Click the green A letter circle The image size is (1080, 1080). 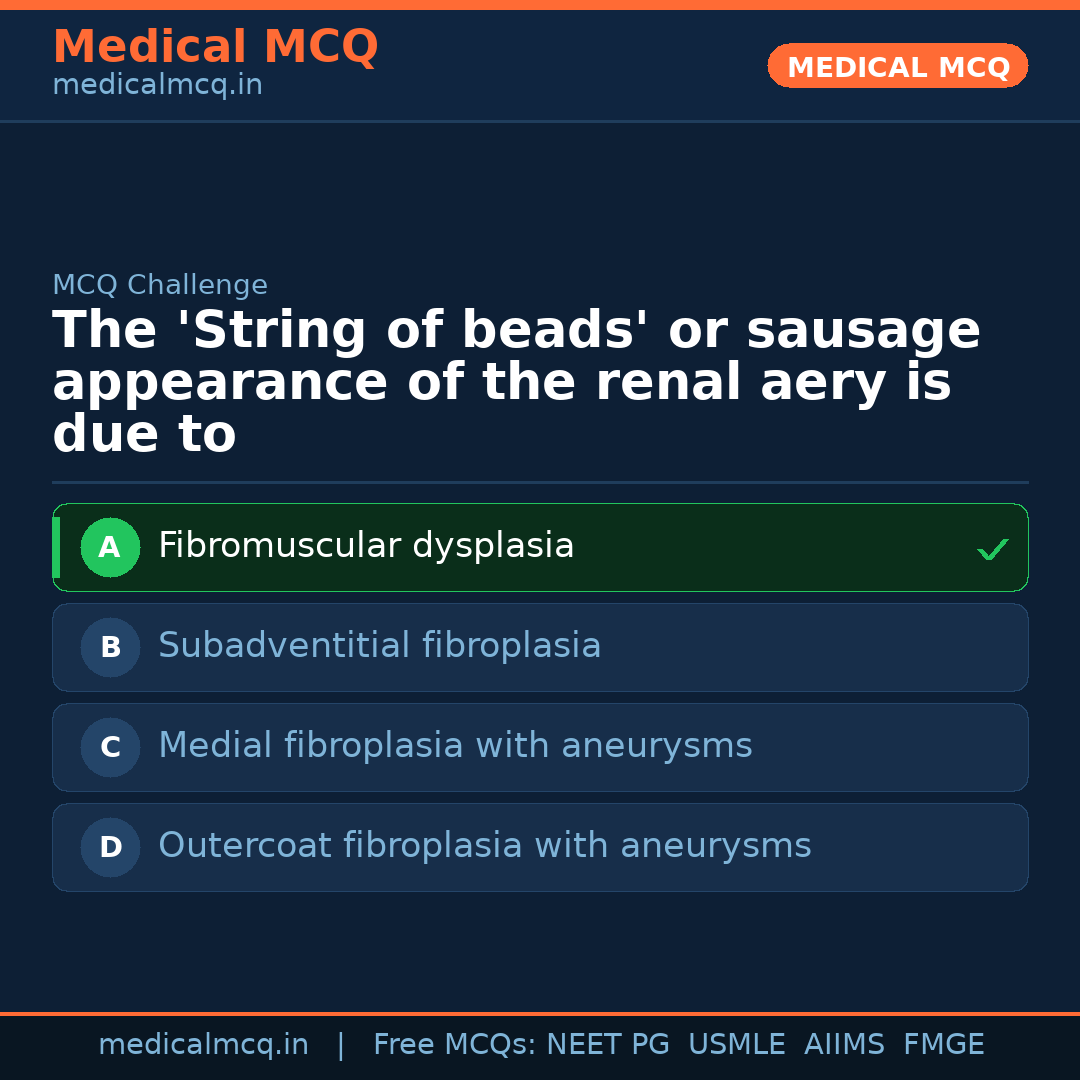(x=110, y=548)
